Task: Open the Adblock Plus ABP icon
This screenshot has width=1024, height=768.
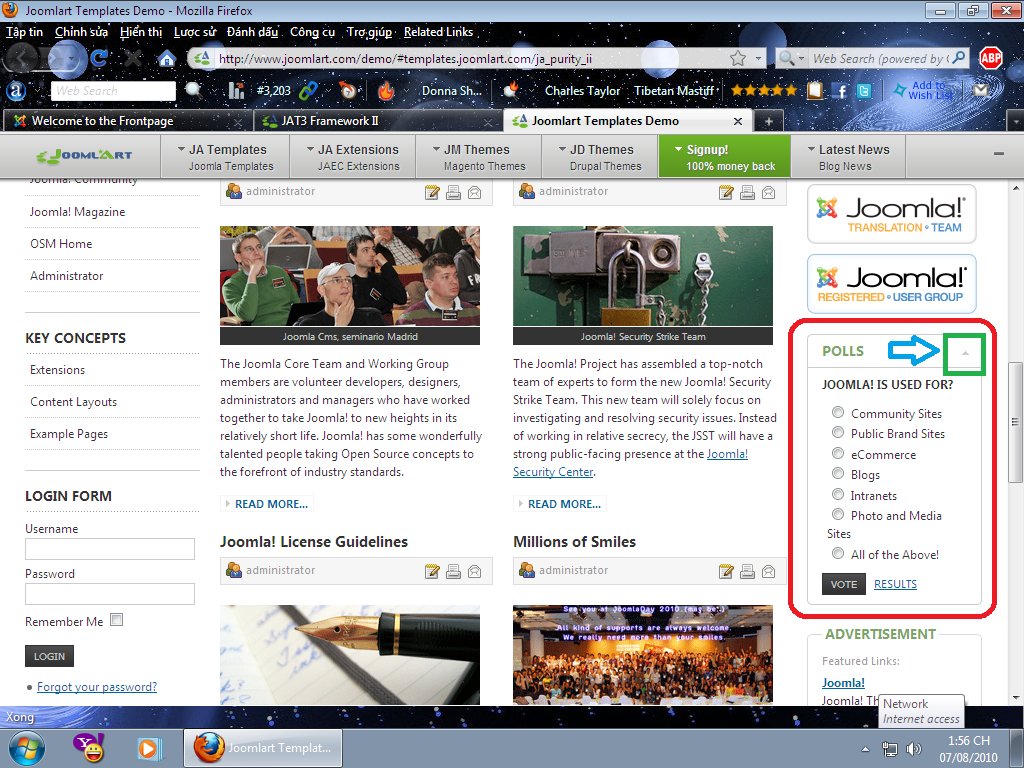Action: coord(991,58)
